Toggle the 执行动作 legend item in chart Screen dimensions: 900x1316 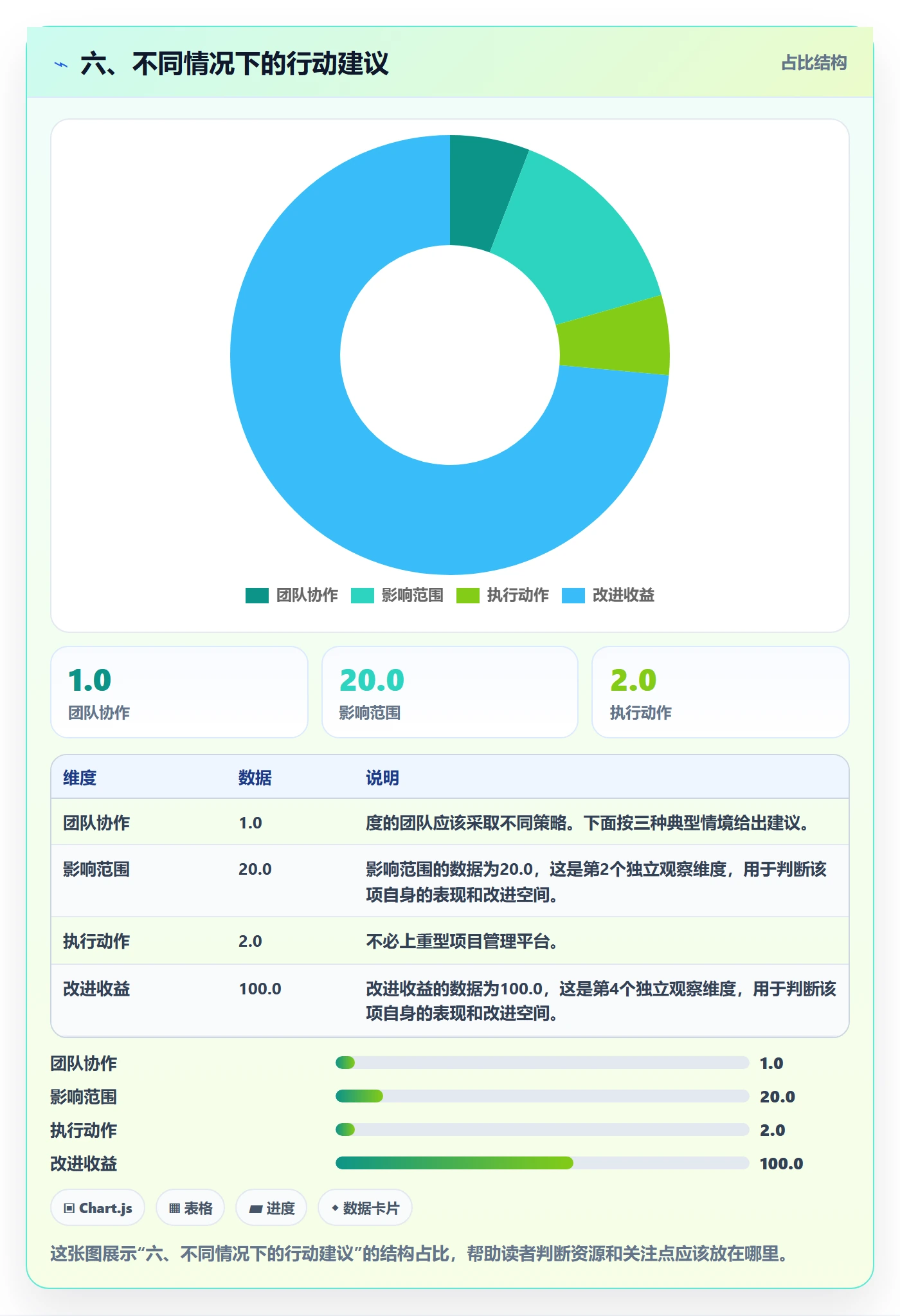503,595
